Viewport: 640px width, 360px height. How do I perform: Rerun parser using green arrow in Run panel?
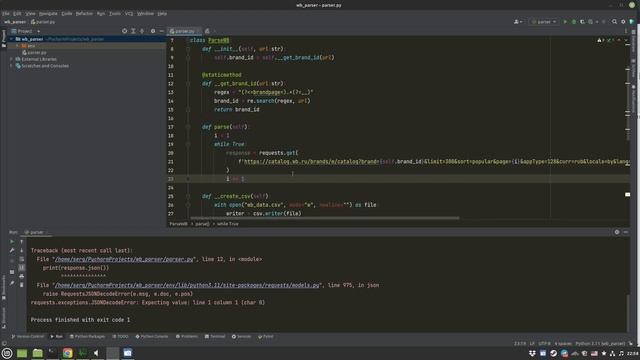tap(12, 242)
